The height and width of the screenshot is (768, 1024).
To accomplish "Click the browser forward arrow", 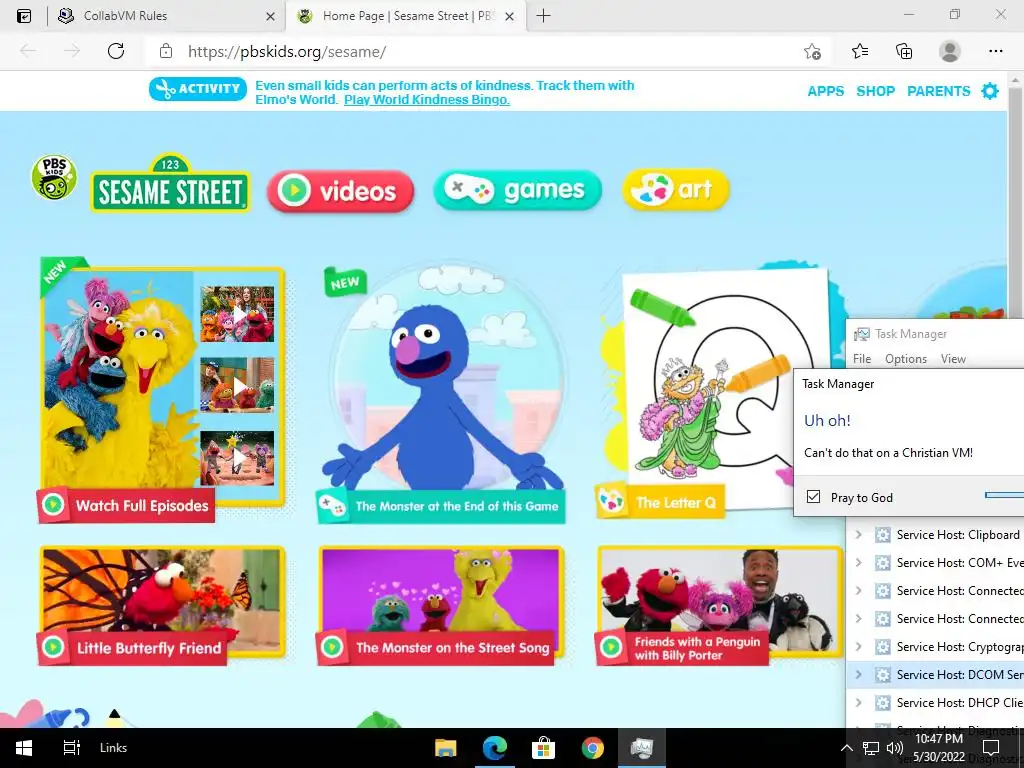I will point(72,51).
